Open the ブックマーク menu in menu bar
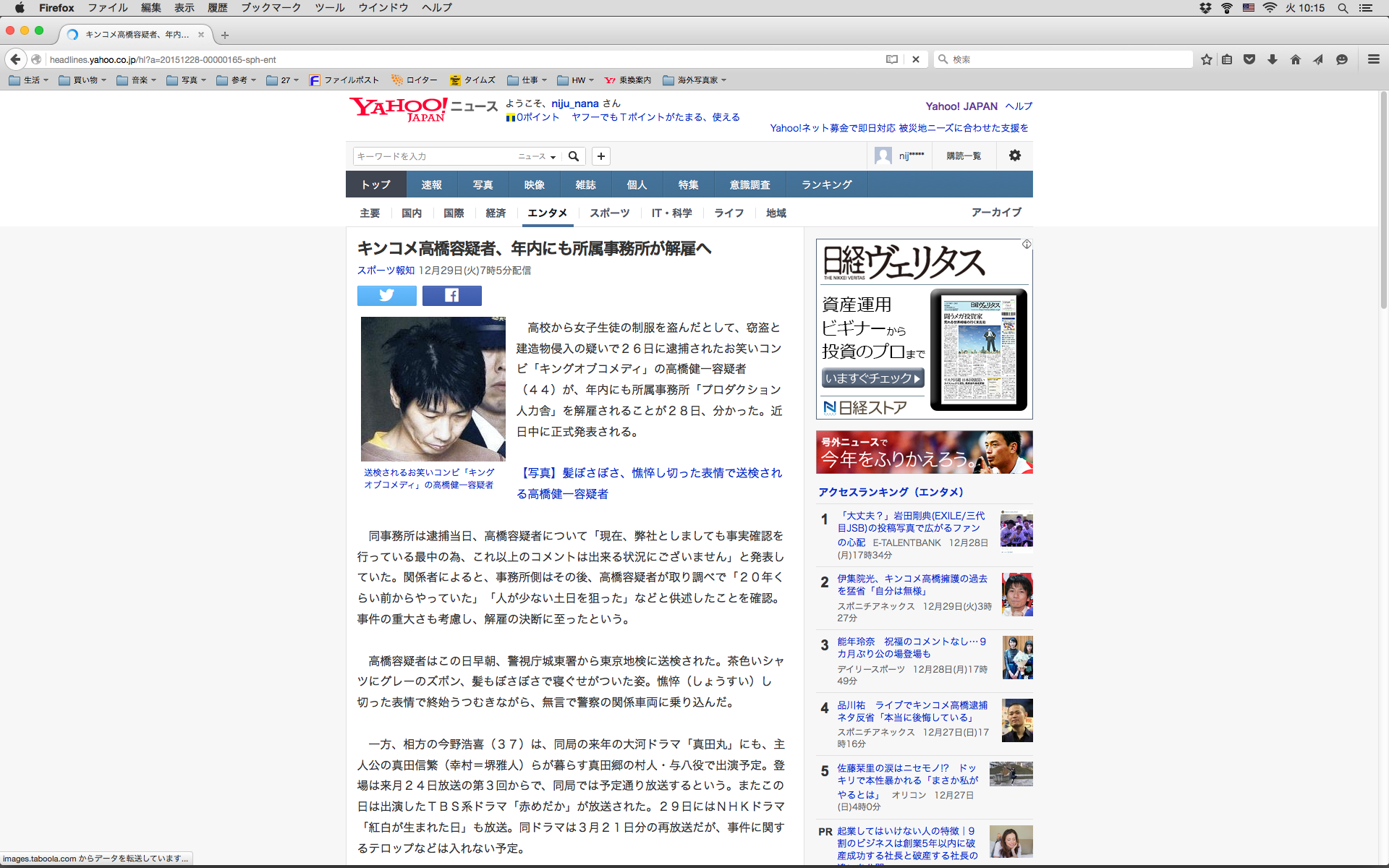The width and height of the screenshot is (1389, 868). click(x=271, y=8)
